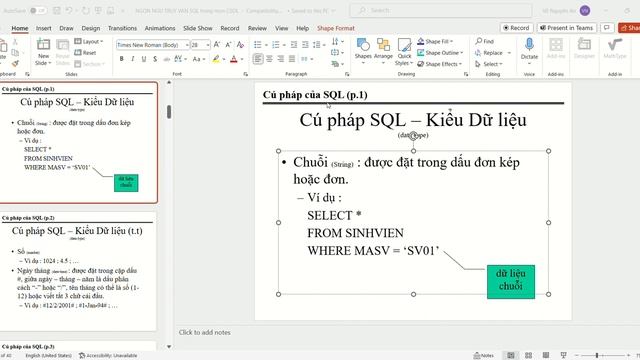This screenshot has height=360, width=640.
Task: Toggle Notes pane in status bar
Action: [x=484, y=356]
